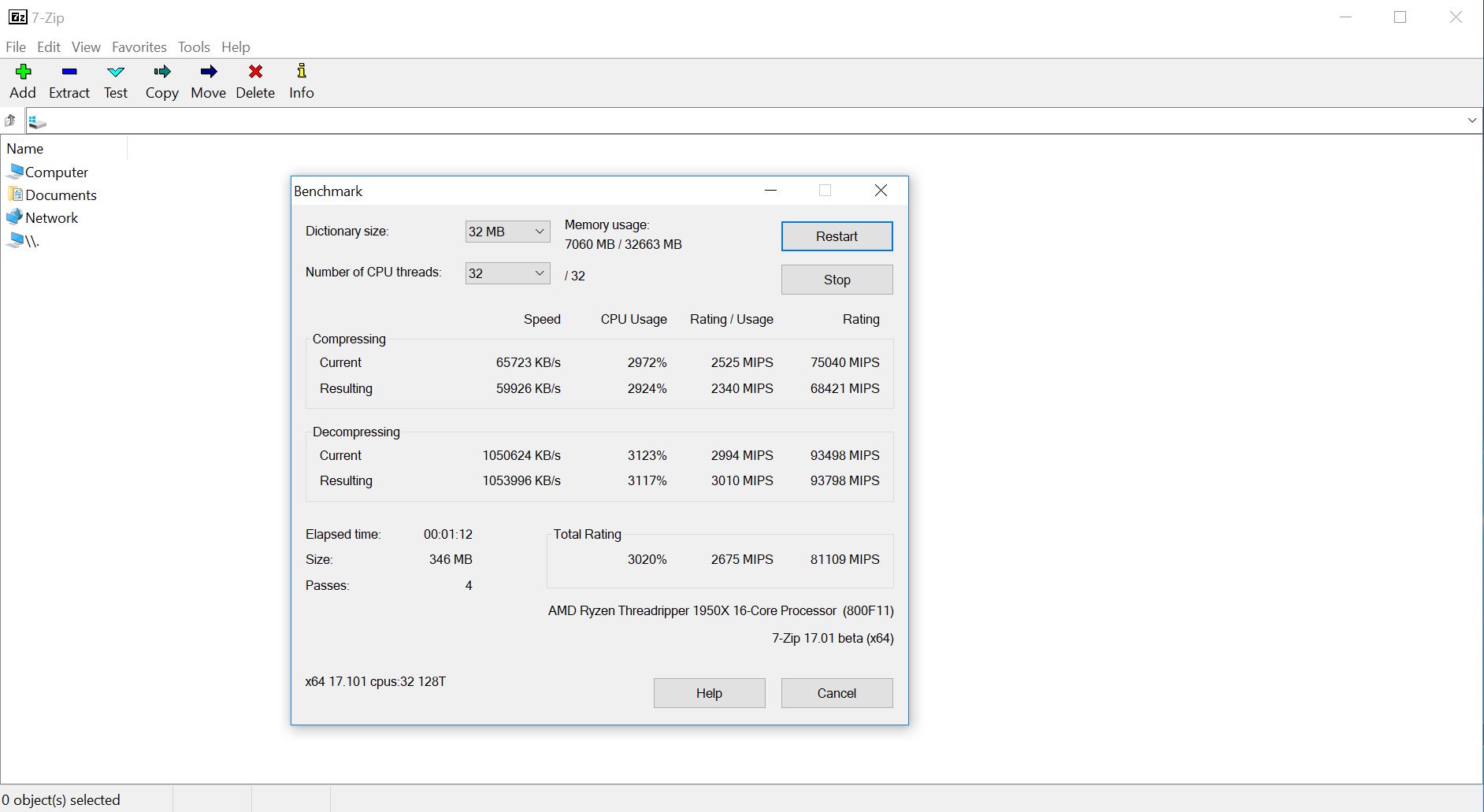Open the Dictionary size dropdown
This screenshot has width=1484, height=812.
(x=507, y=232)
